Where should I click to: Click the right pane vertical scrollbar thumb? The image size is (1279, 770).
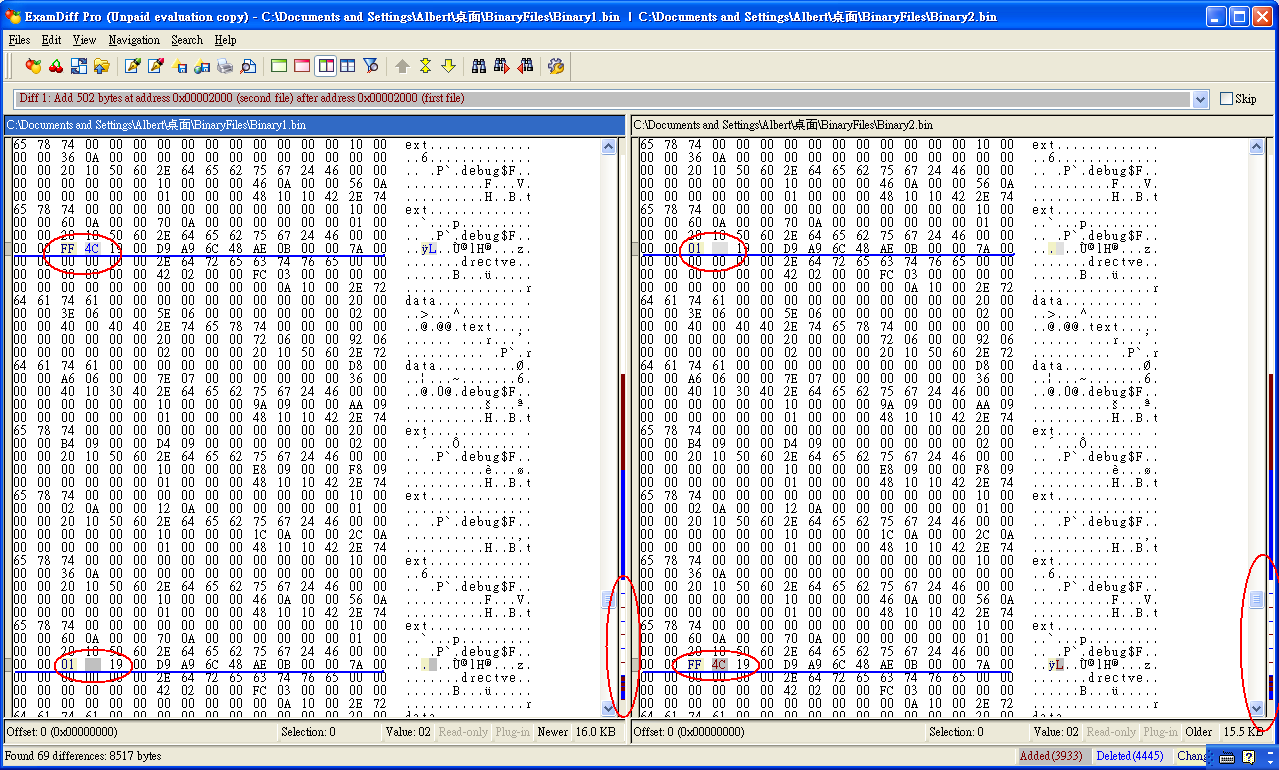click(x=1257, y=599)
